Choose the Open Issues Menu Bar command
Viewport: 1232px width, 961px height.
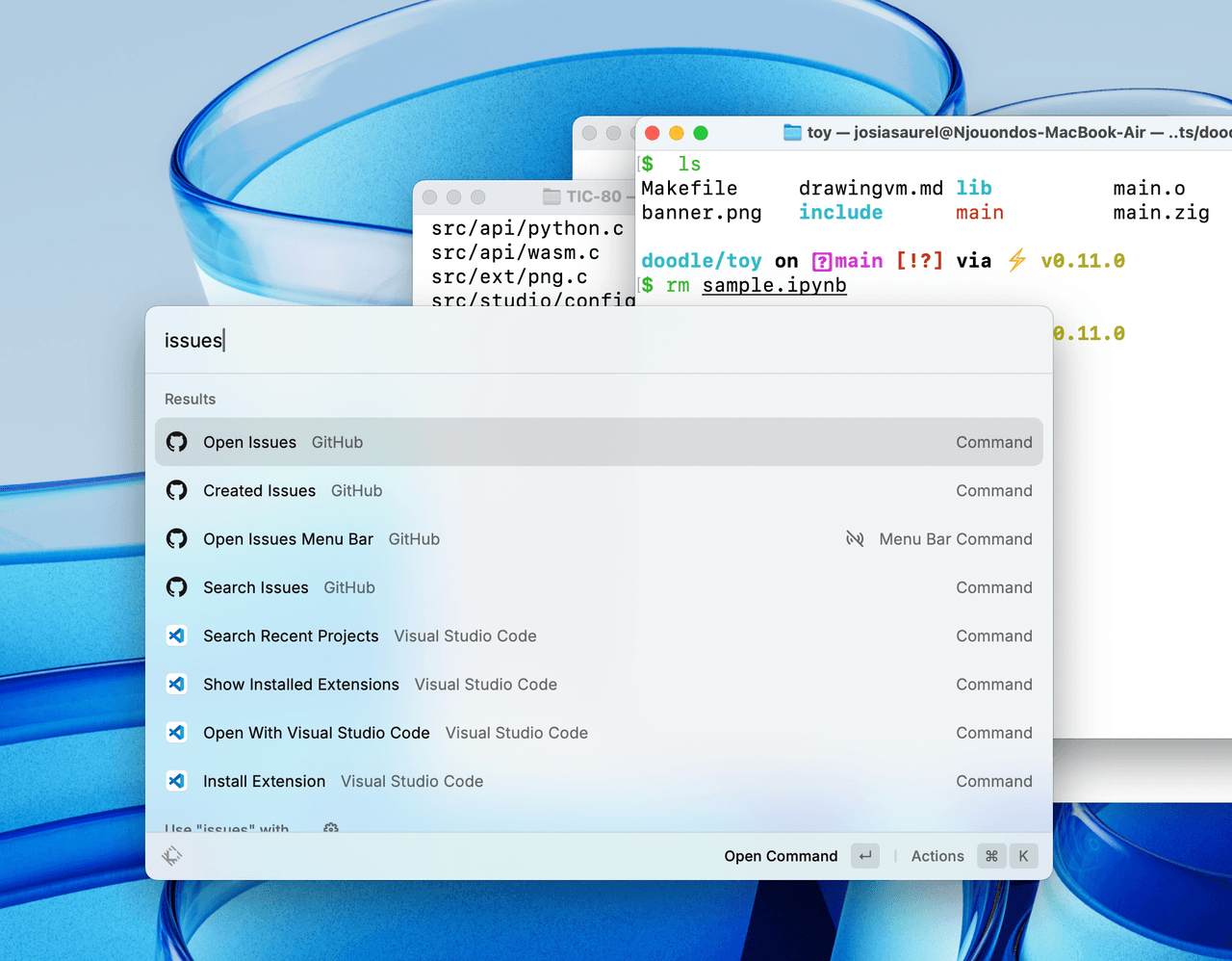click(x=288, y=539)
